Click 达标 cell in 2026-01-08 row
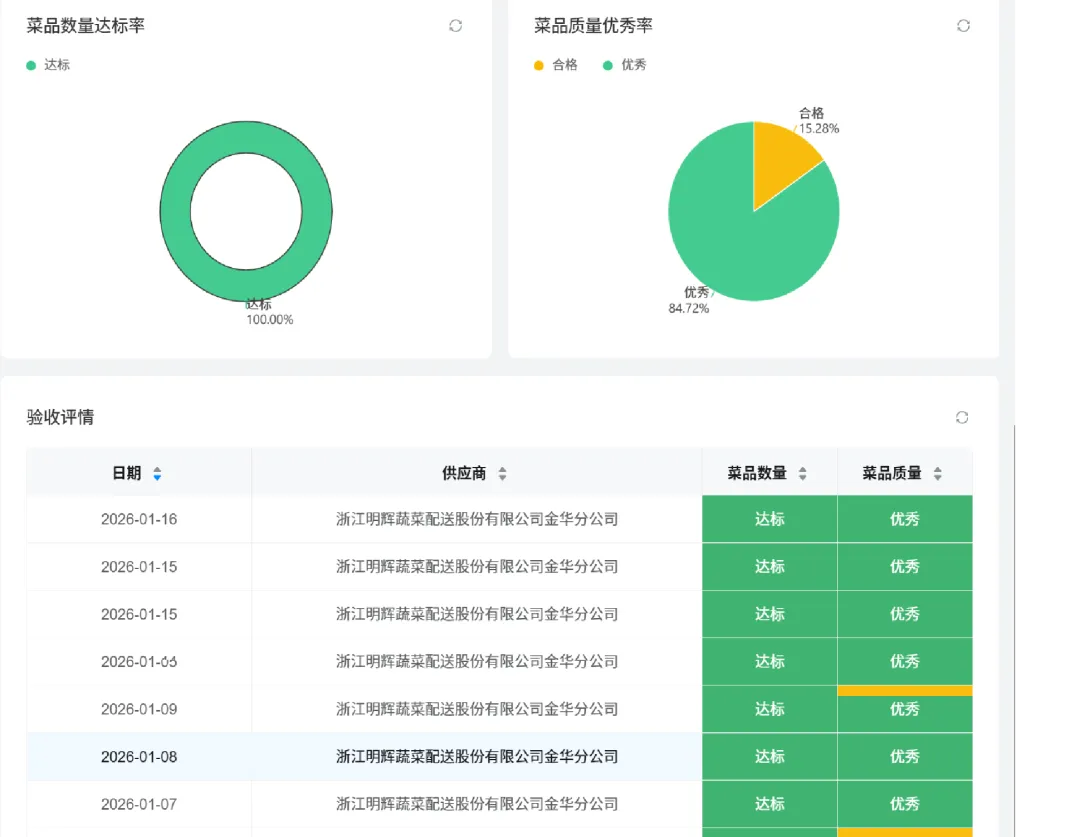The image size is (1080, 837). (x=769, y=757)
